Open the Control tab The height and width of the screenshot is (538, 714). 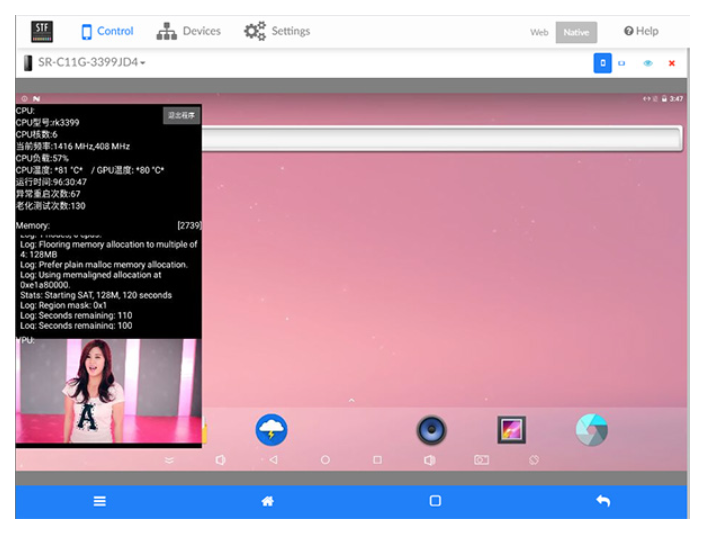[107, 31]
